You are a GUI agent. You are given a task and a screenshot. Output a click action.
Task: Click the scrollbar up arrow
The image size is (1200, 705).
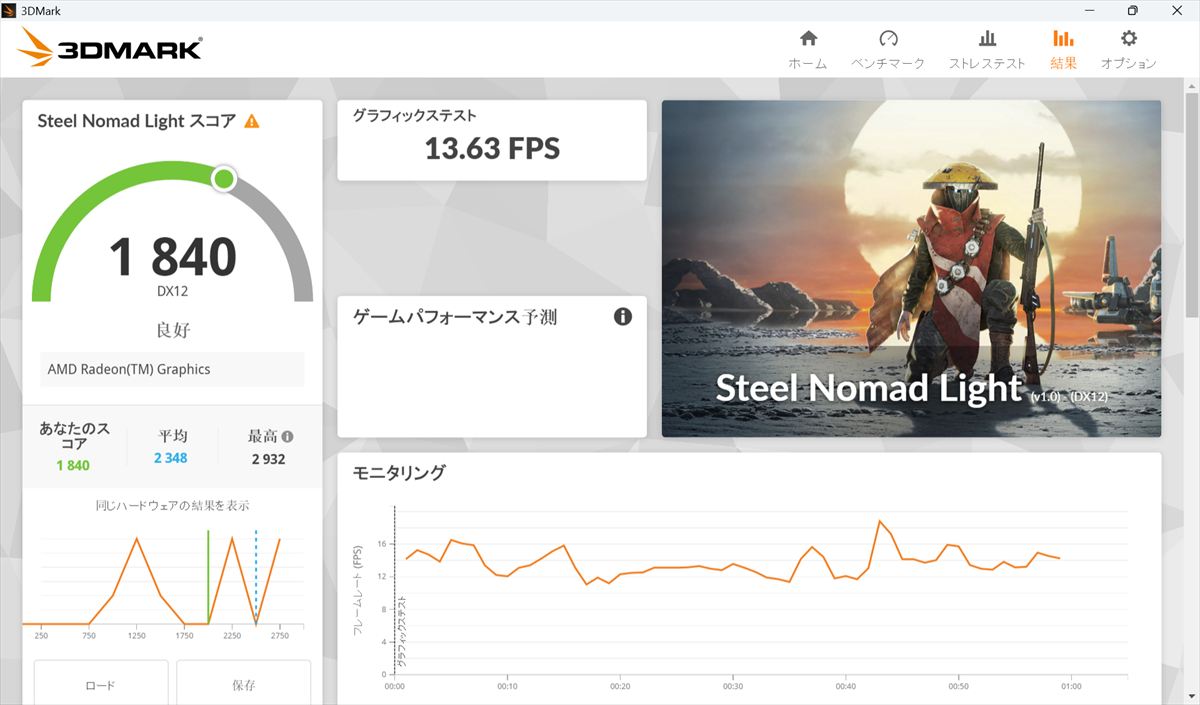(x=1191, y=85)
